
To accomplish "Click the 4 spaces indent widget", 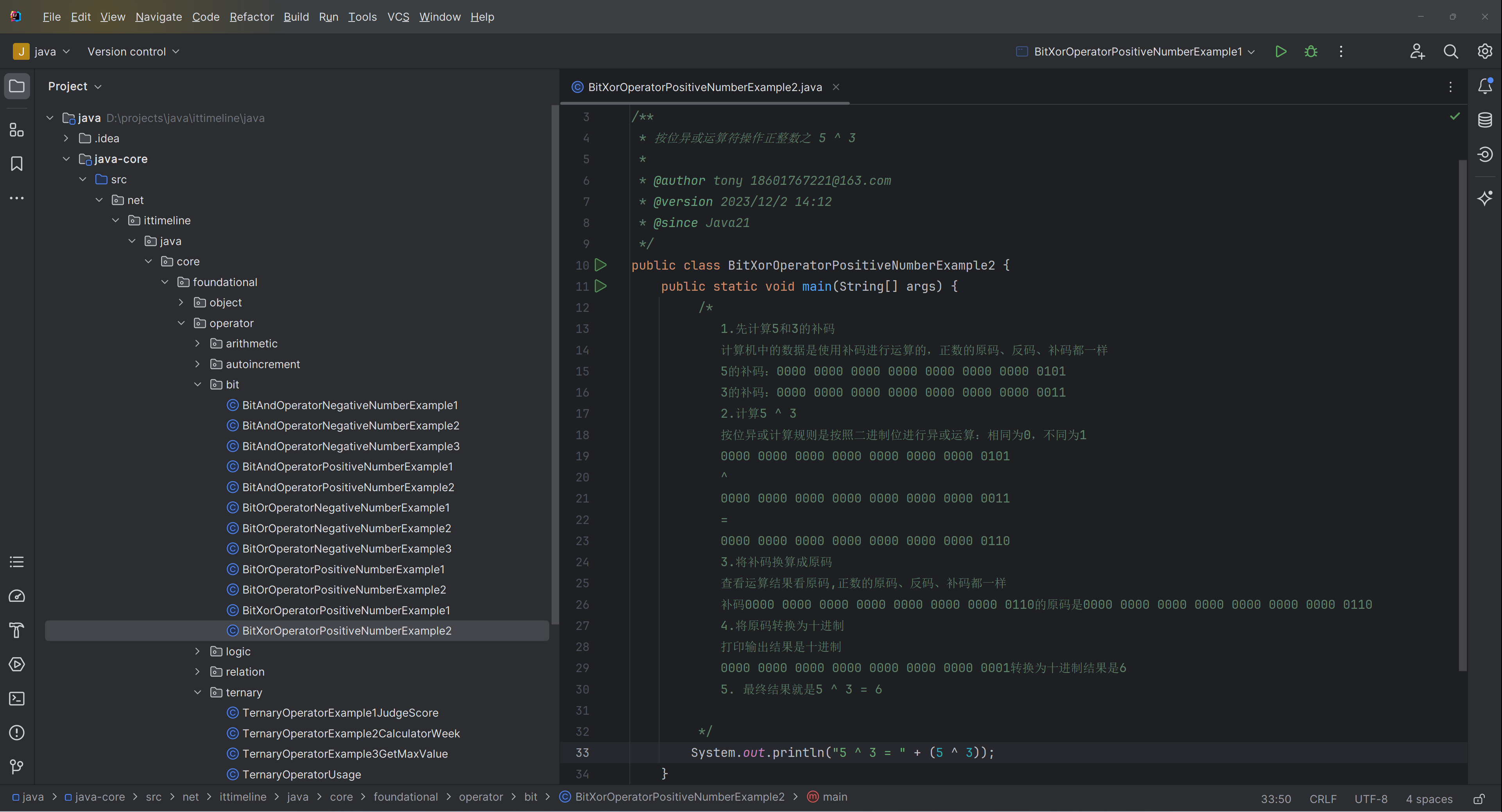I will pyautogui.click(x=1429, y=799).
